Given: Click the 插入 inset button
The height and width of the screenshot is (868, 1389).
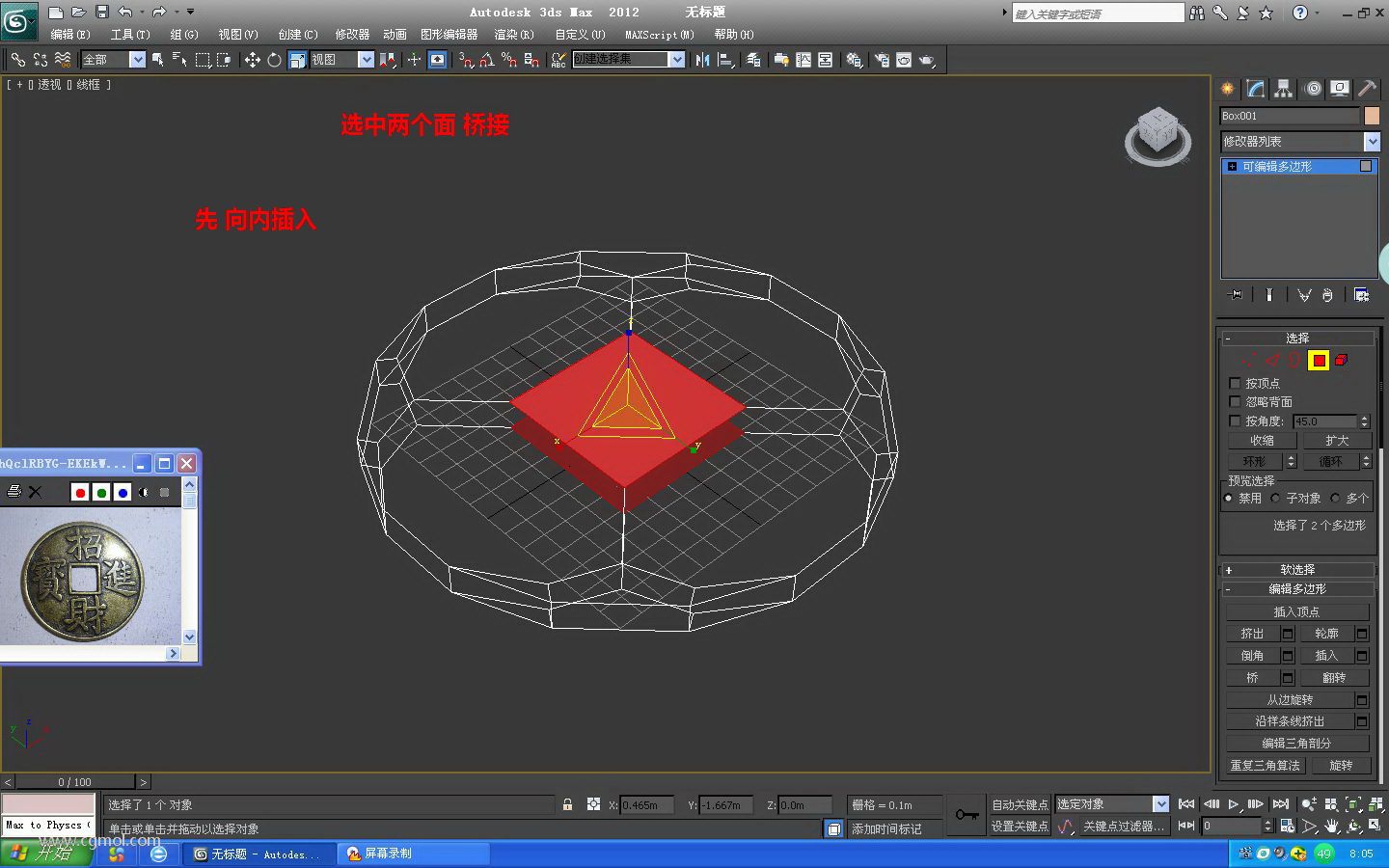Looking at the screenshot, I should click(x=1326, y=656).
